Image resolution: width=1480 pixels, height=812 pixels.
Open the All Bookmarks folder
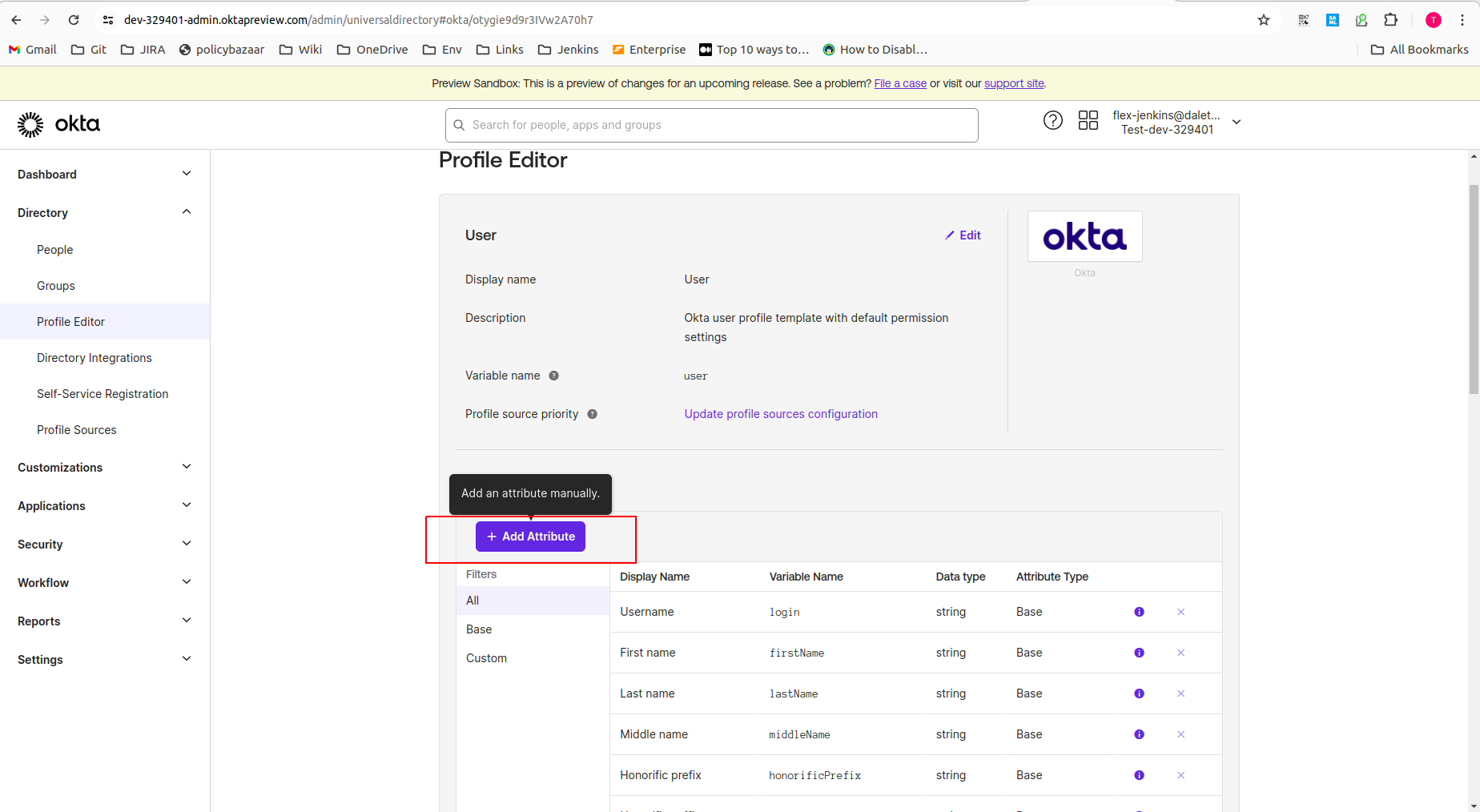click(x=1419, y=50)
